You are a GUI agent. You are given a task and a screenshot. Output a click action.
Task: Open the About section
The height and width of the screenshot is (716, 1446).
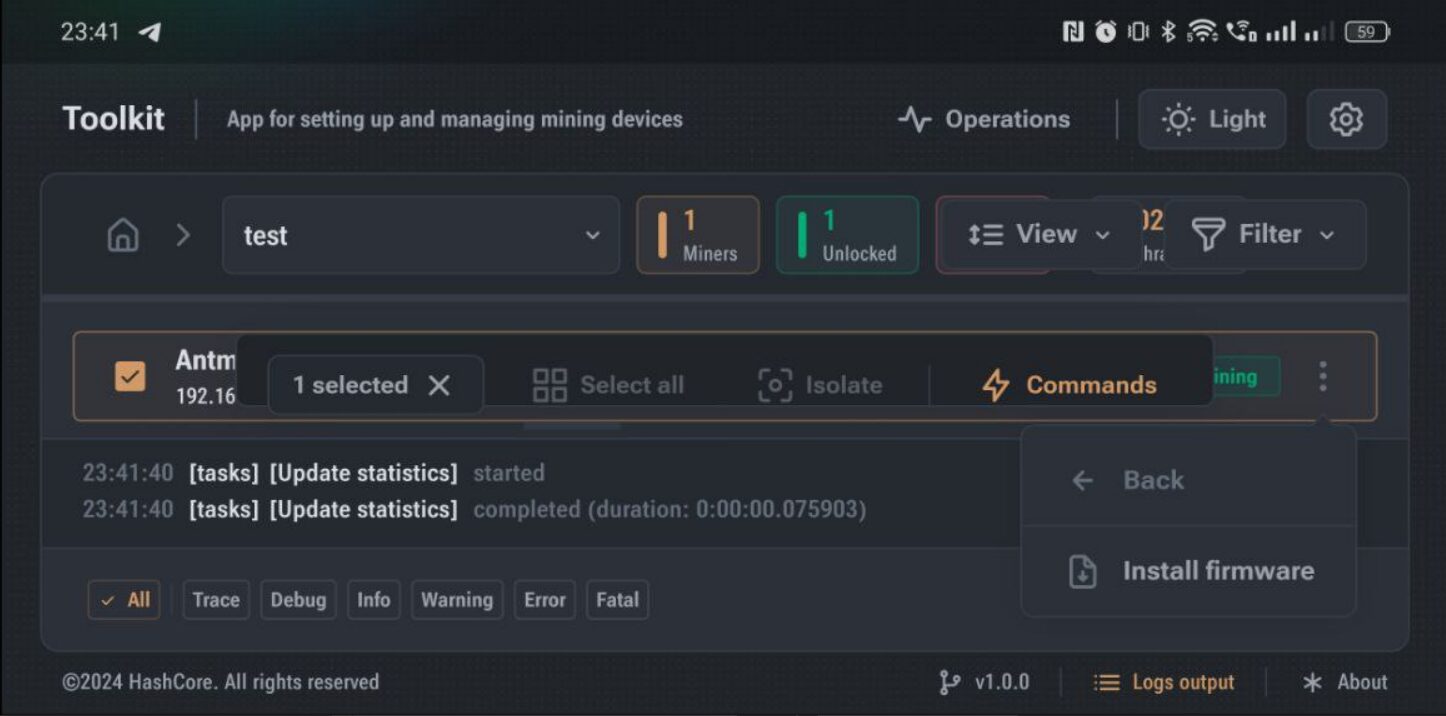click(x=1345, y=682)
